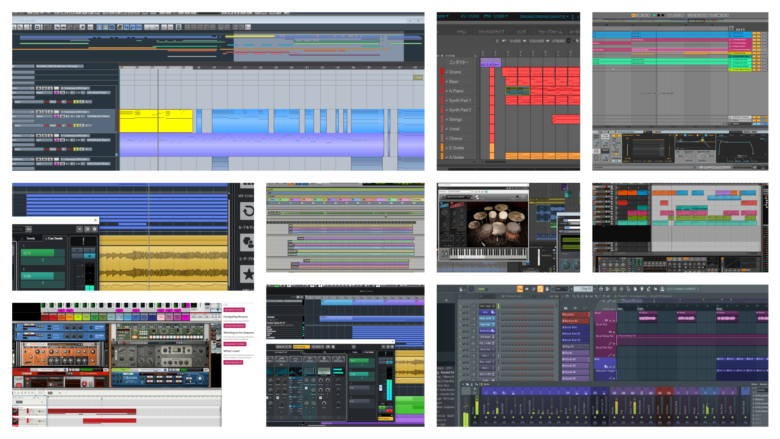The height and width of the screenshot is (439, 780).
Task: Click the orange color strip of the A.Guitar track
Action: tap(442, 157)
